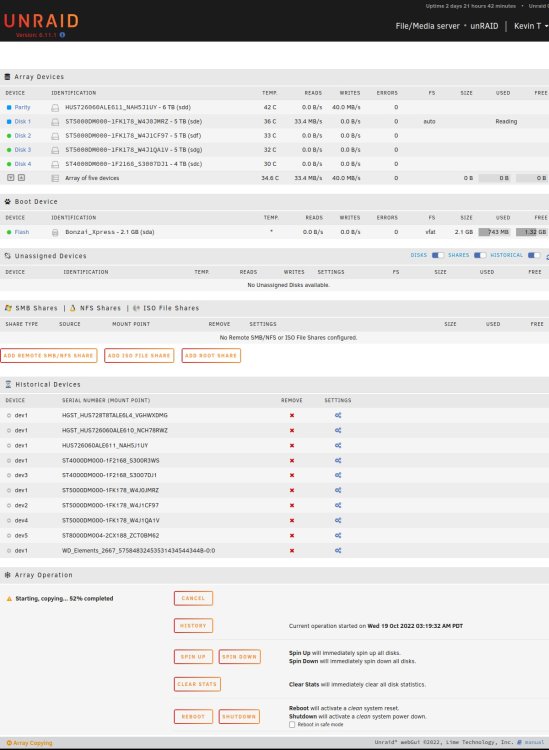Click the Add Remote SMB/NFS Share button
Screen dimensions: 549x750
49,355
